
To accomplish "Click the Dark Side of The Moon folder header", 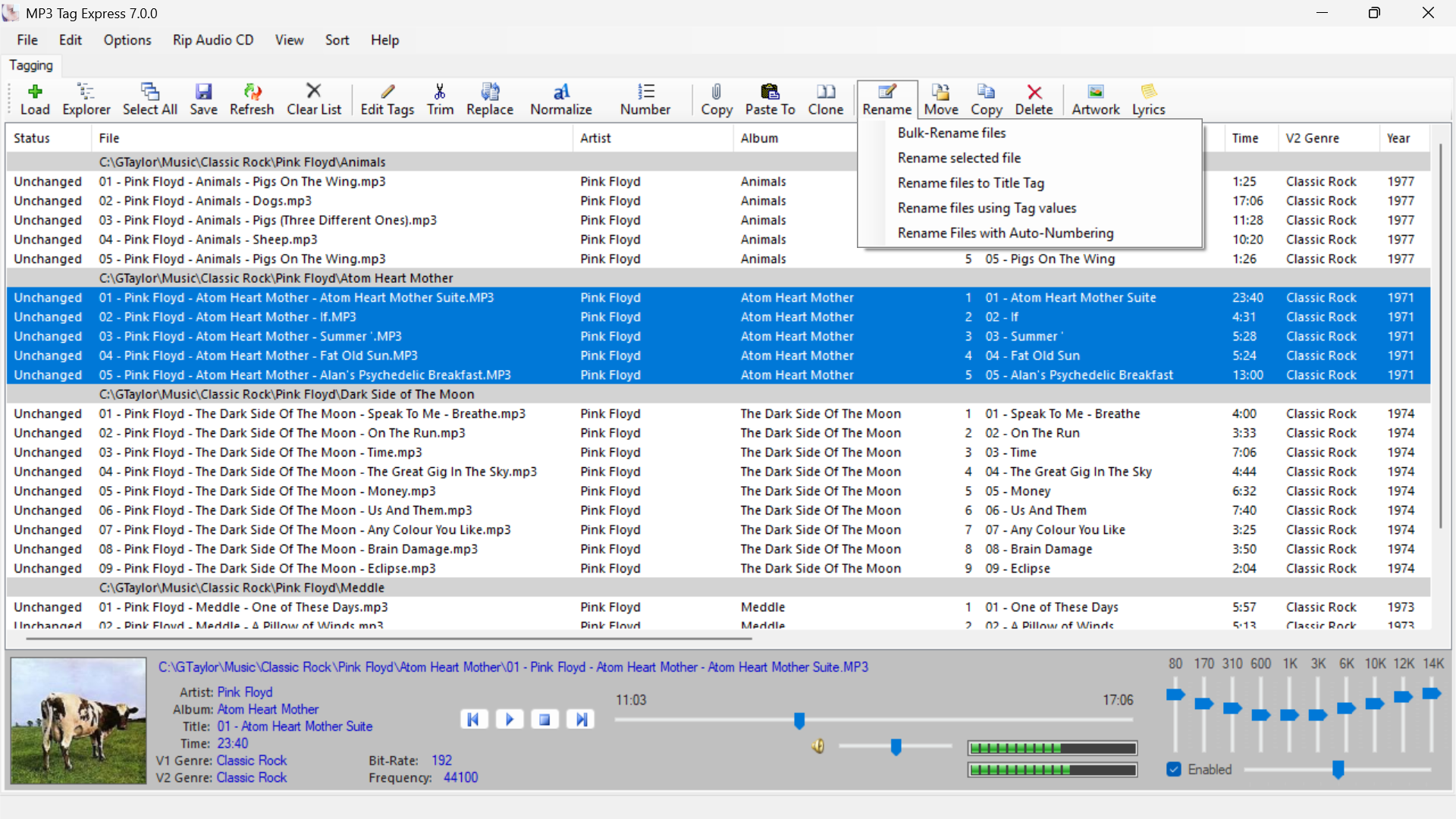I will coord(718,394).
